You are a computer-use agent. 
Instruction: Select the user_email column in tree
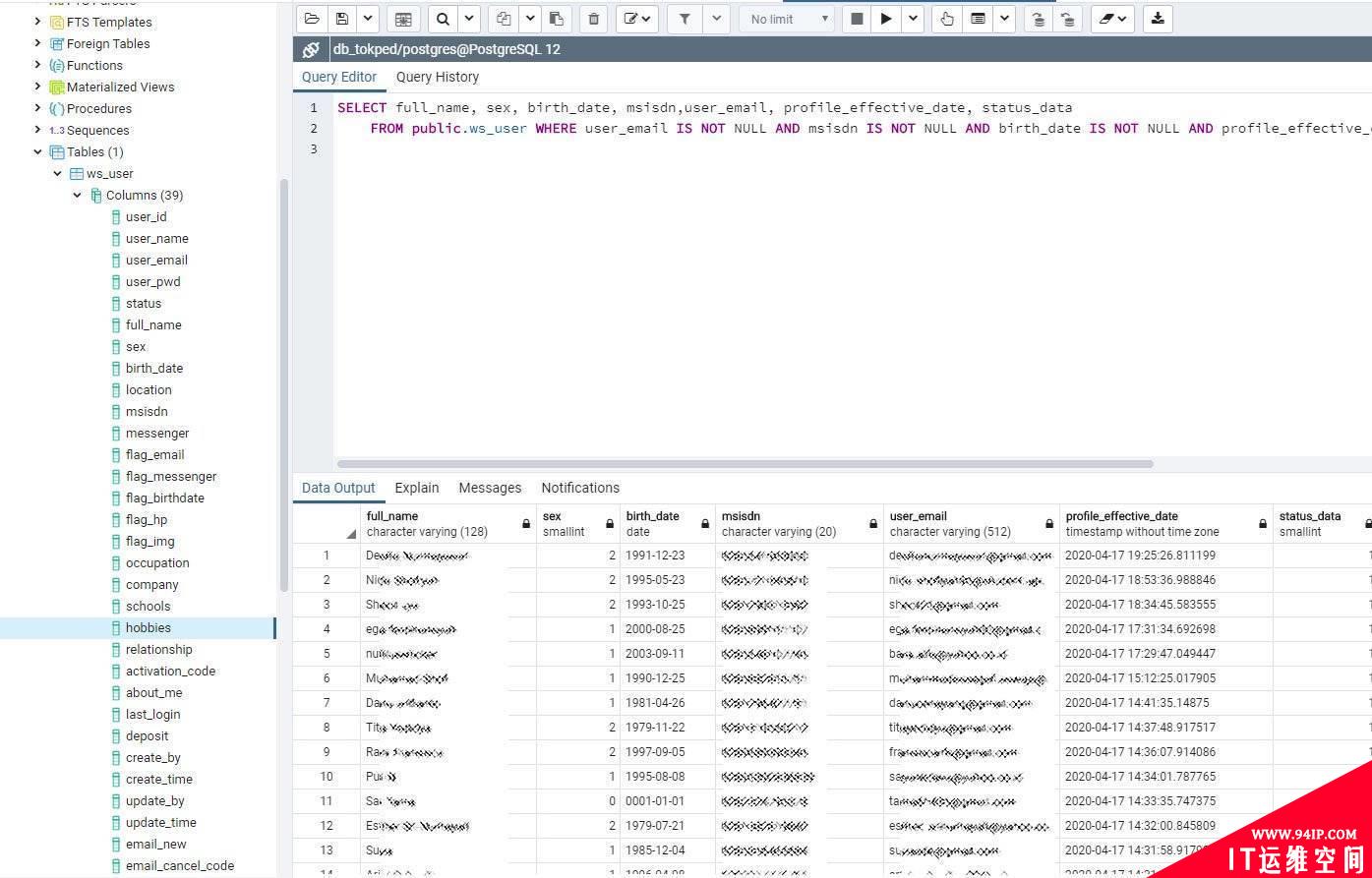point(156,260)
